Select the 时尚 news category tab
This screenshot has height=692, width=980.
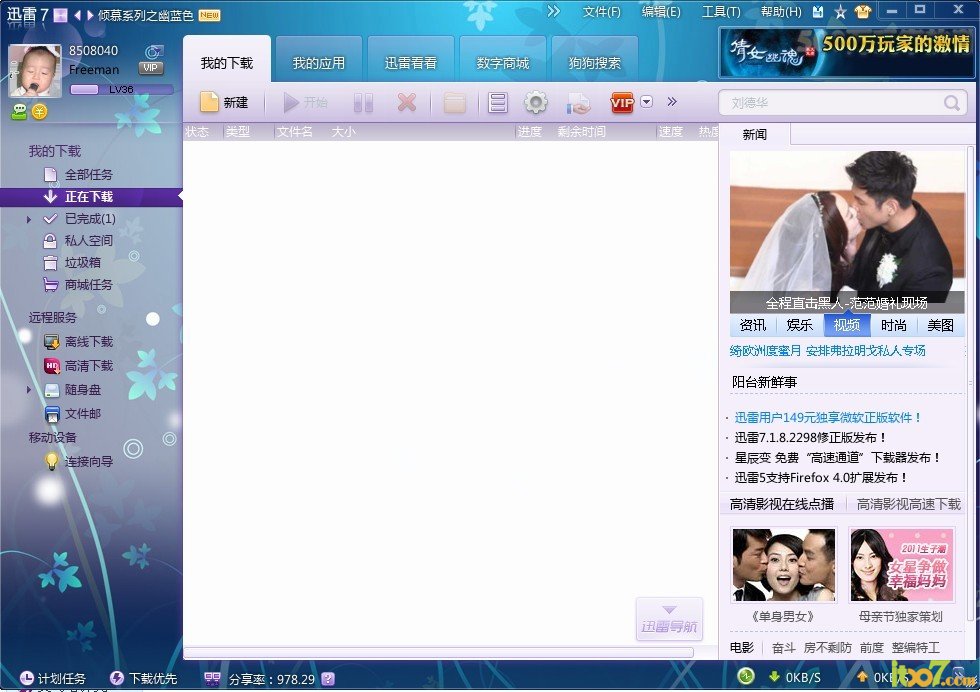894,325
